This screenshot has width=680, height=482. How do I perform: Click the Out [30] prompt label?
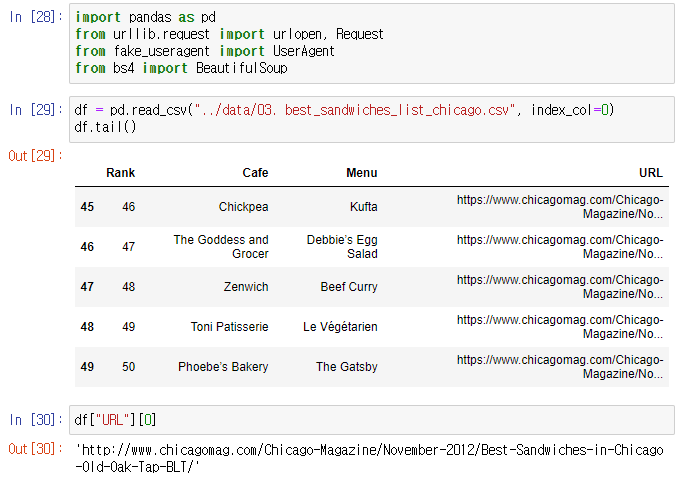36,449
